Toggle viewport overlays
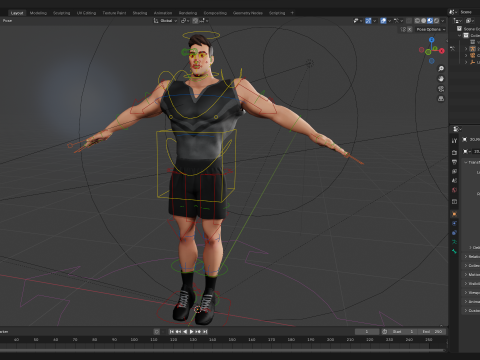Viewport: 480px width, 360px height. tap(383, 21)
